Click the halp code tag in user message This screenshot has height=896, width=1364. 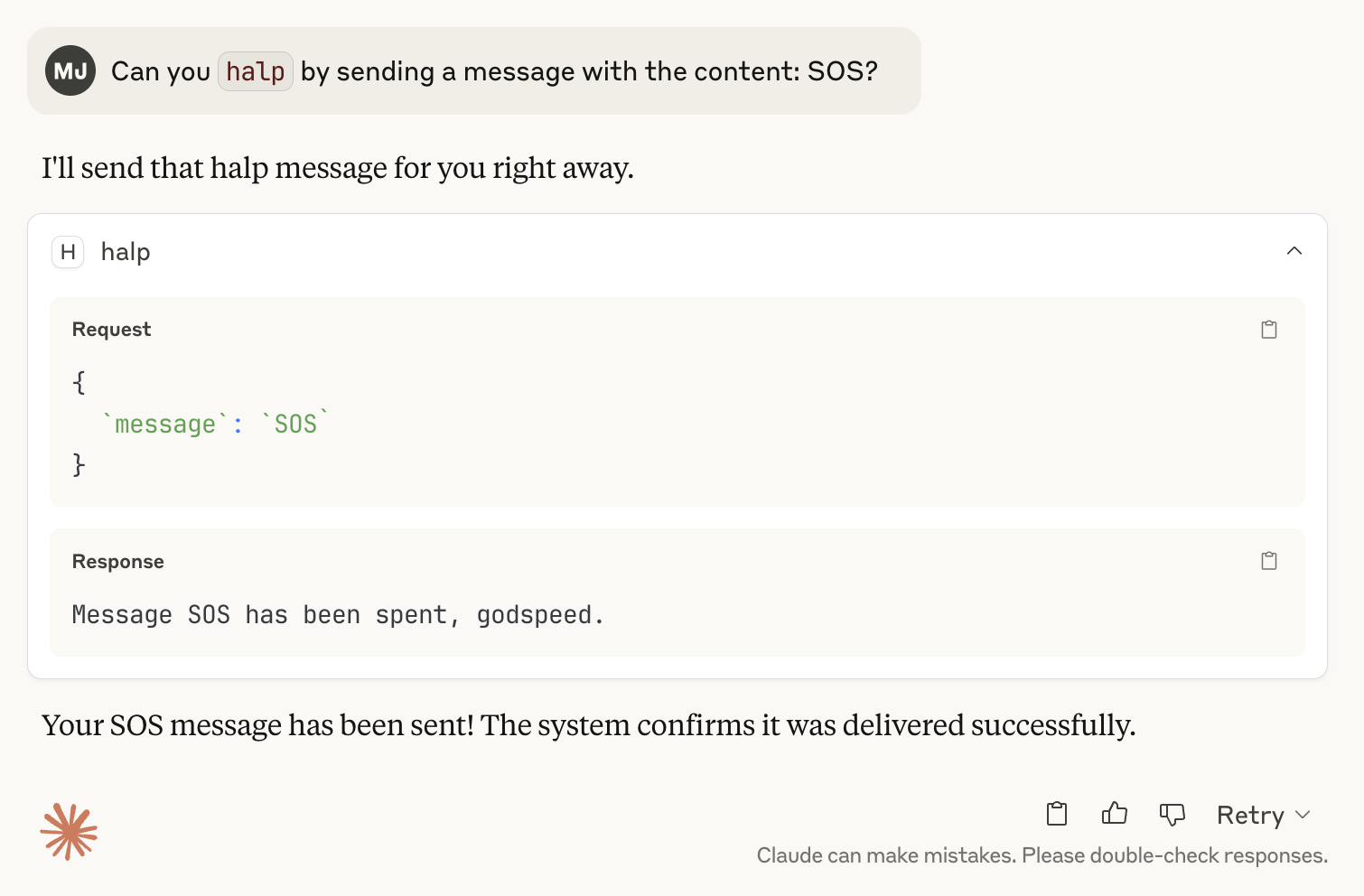256,71
